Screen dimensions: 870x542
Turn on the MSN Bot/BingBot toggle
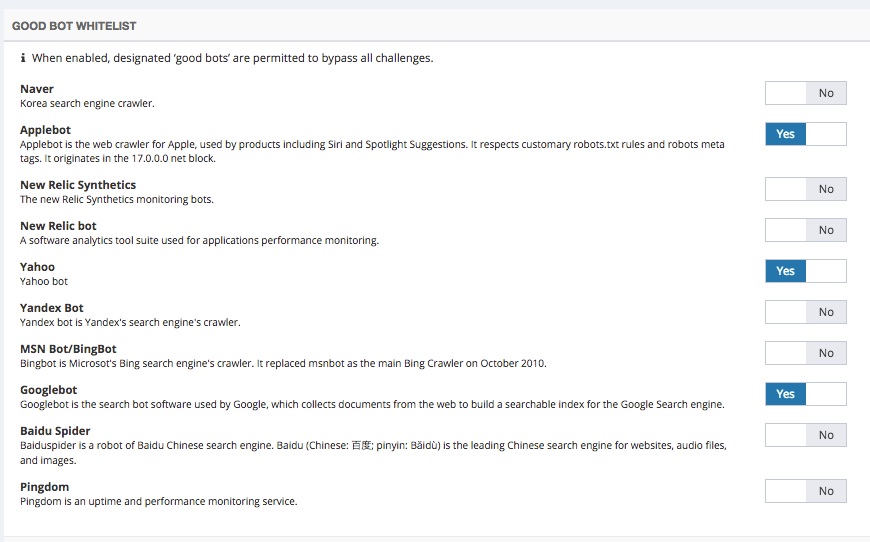click(x=805, y=353)
